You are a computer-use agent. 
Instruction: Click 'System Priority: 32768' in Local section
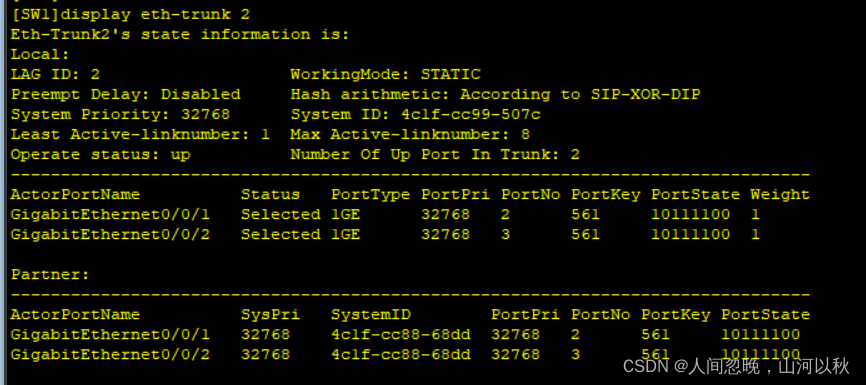coord(120,114)
